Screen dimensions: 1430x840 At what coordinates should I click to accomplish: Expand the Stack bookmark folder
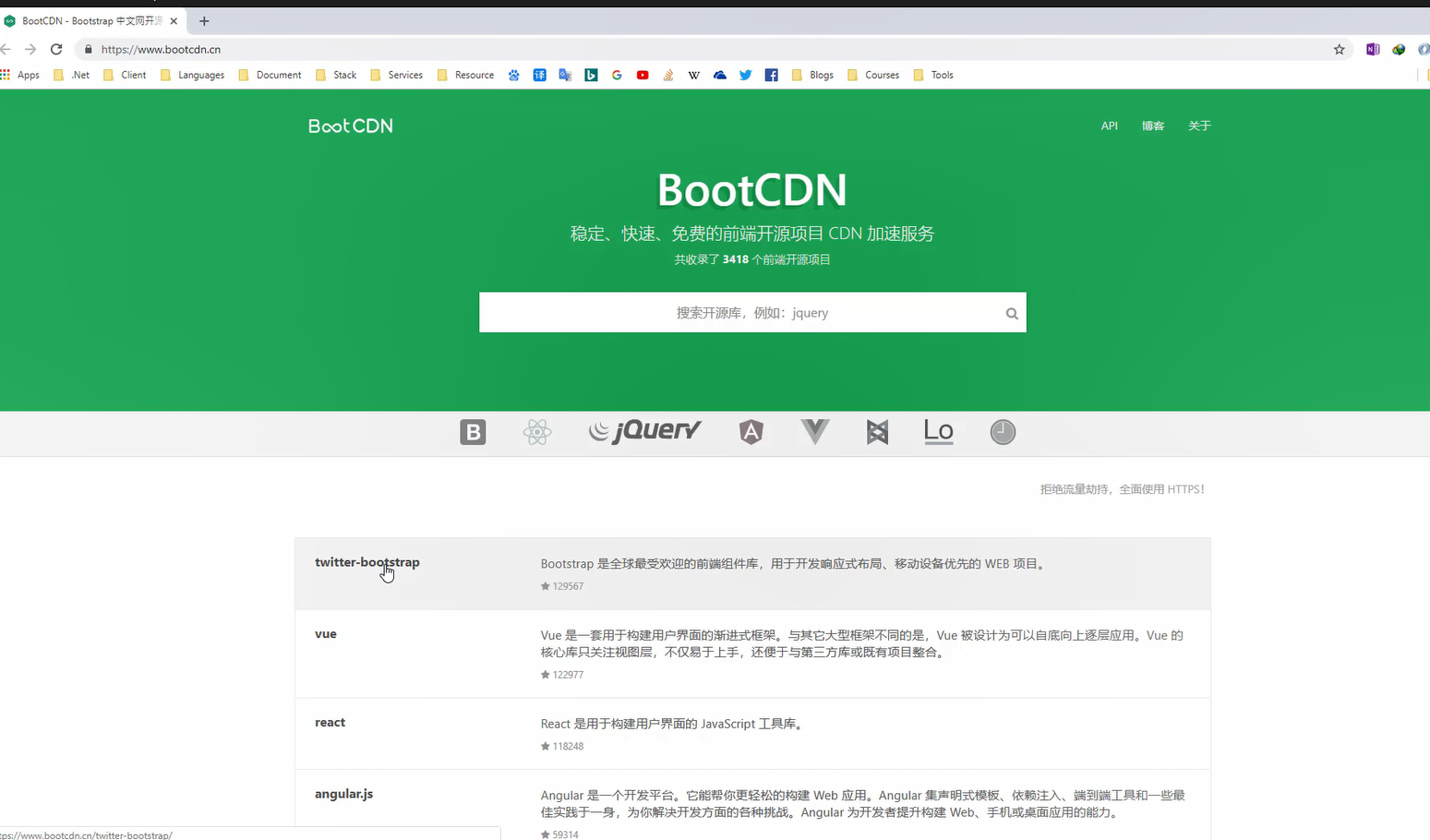click(x=336, y=75)
